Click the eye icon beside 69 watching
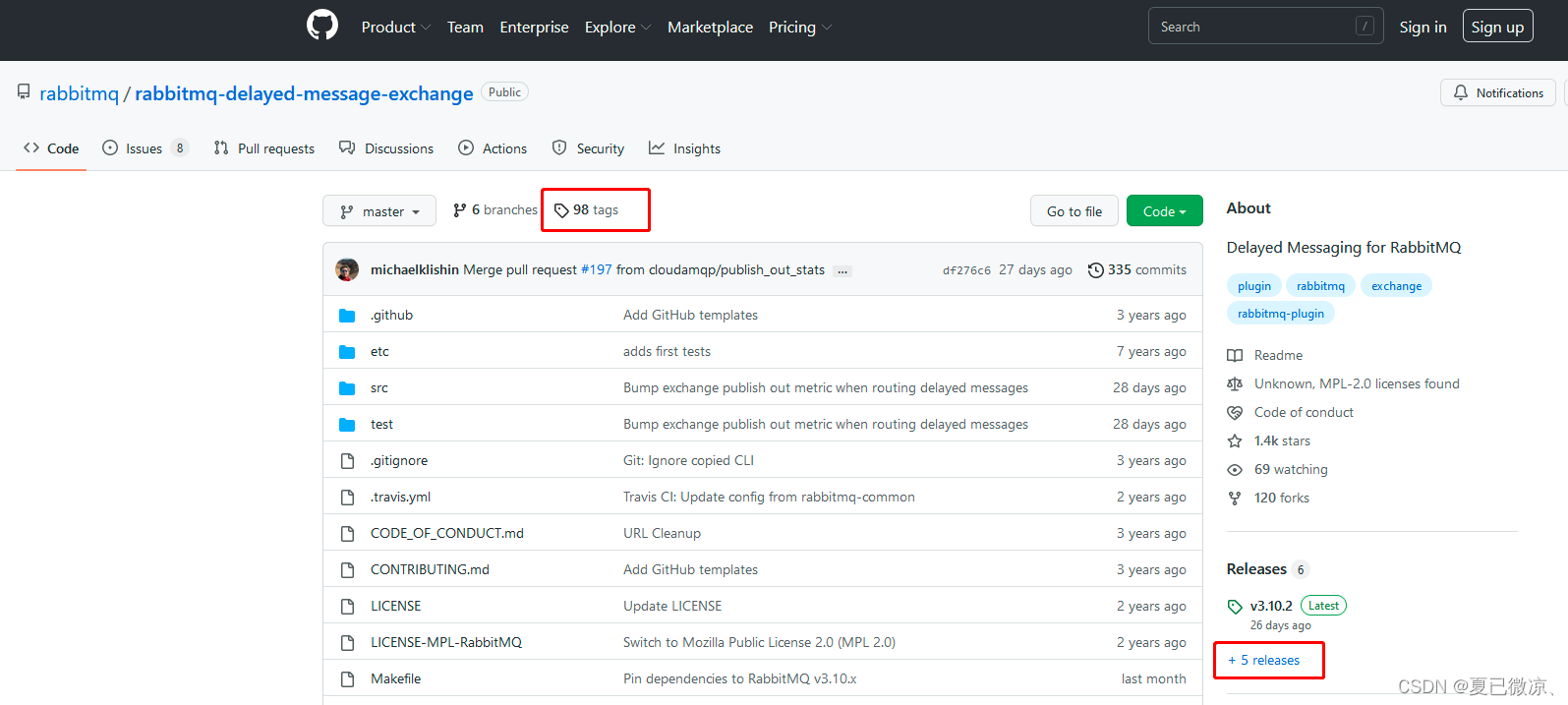The height and width of the screenshot is (705, 1568). [1235, 470]
